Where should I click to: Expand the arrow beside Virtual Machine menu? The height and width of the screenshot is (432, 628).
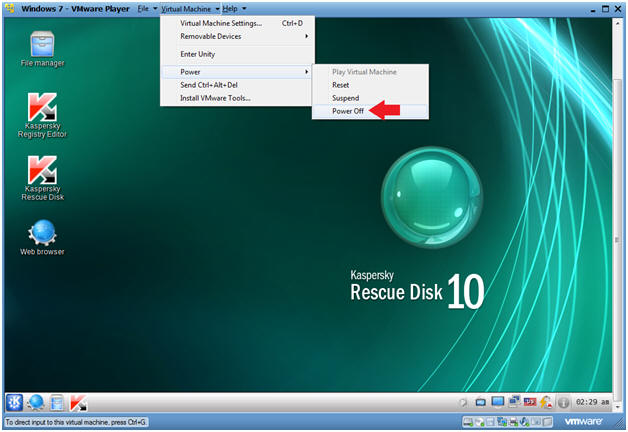coord(217,8)
